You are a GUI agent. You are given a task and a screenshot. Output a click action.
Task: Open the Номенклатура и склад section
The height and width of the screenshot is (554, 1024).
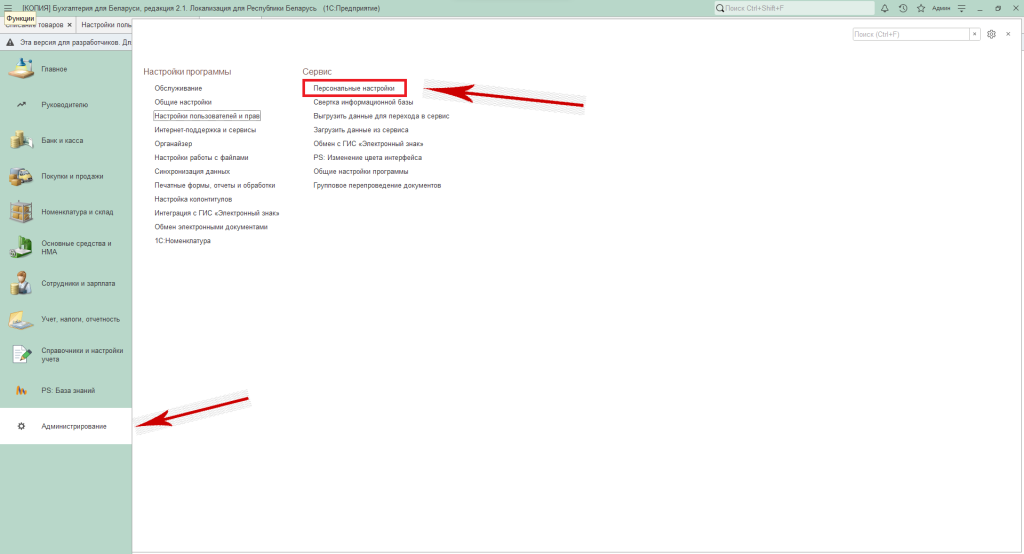coord(76,212)
